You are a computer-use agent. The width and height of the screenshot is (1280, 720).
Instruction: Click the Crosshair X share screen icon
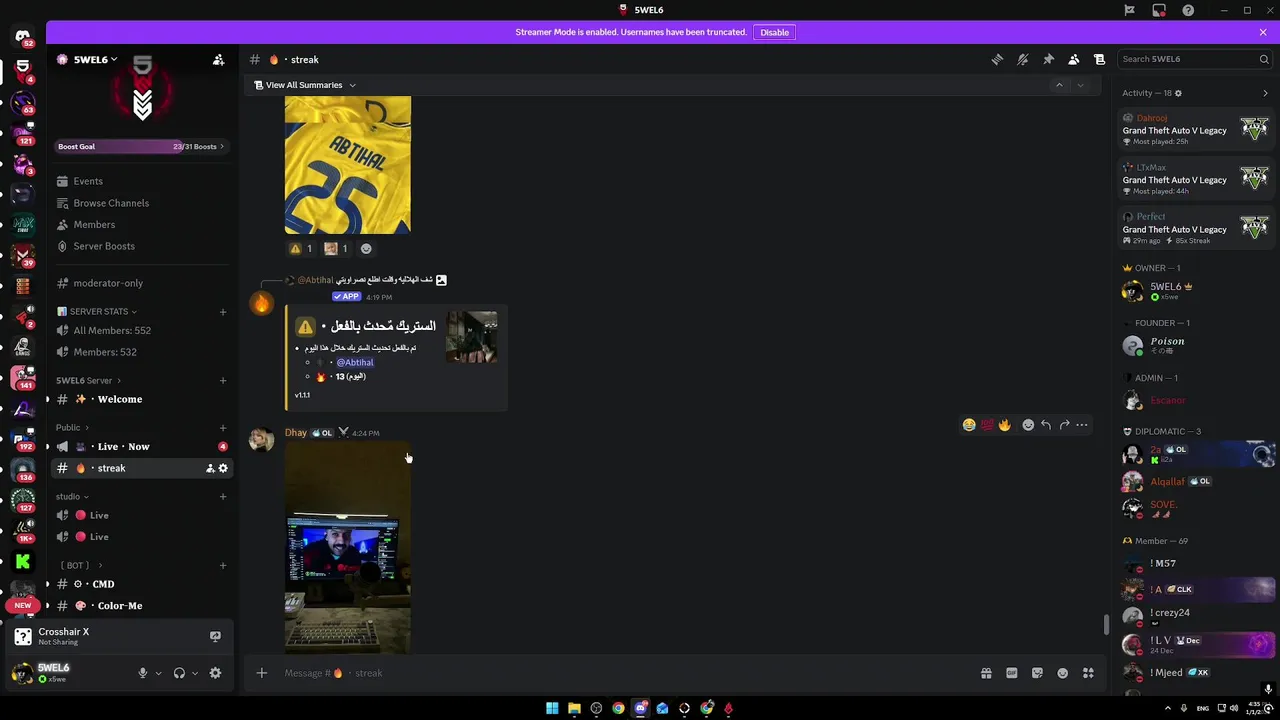(x=215, y=636)
